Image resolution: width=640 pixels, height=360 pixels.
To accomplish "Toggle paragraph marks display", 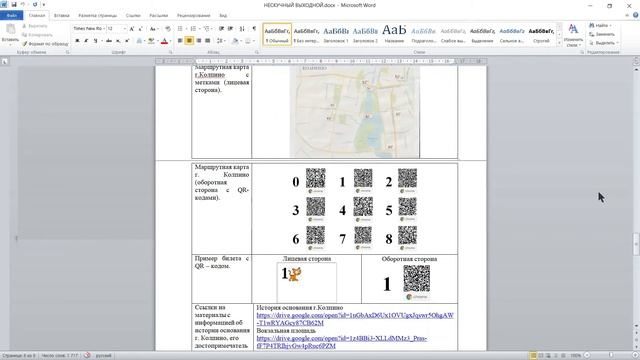I will (254, 29).
